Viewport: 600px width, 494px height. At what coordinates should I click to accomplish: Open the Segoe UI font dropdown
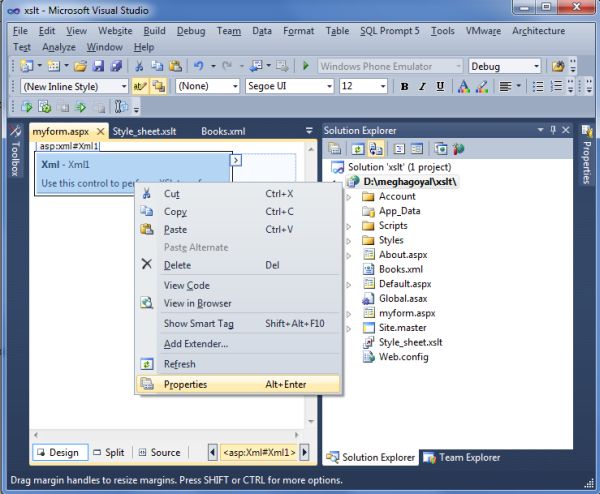pyautogui.click(x=329, y=86)
